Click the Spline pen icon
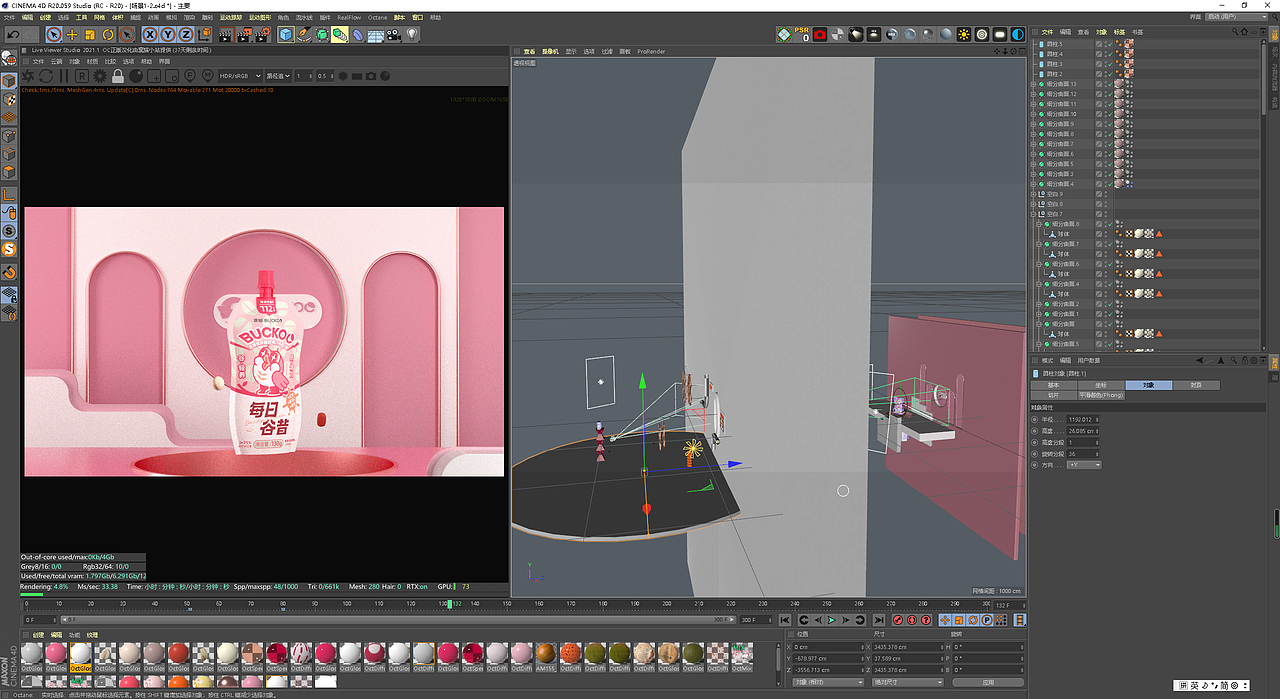This screenshot has height=699, width=1280. pyautogui.click(x=303, y=34)
